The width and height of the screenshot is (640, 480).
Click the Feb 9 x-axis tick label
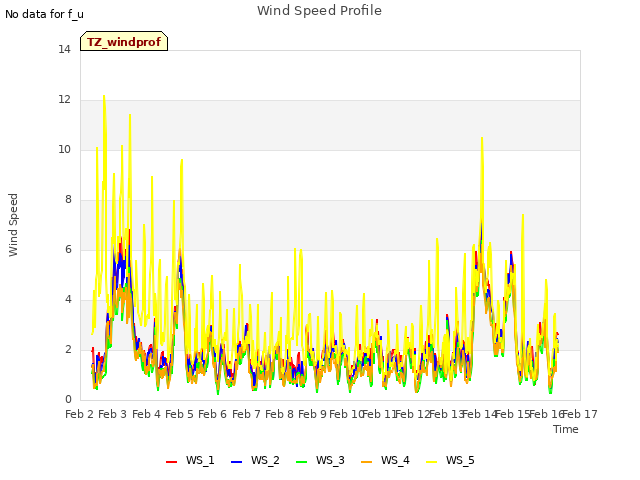[x=312, y=414]
